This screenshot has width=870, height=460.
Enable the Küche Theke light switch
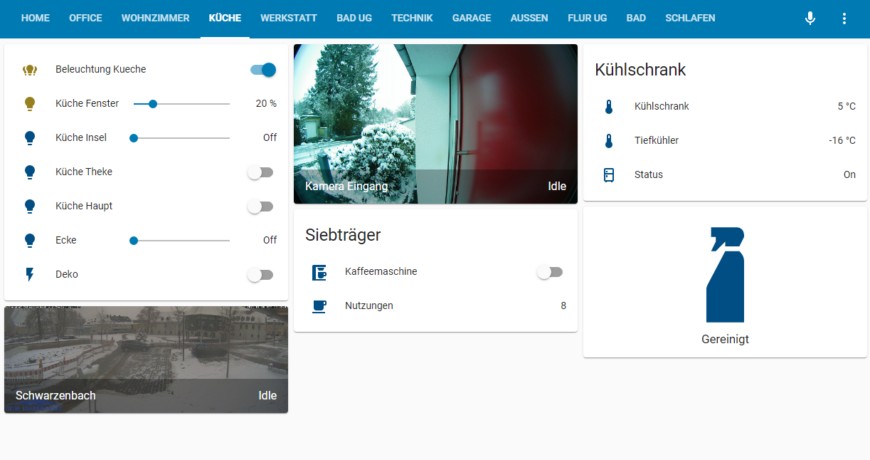coord(260,172)
